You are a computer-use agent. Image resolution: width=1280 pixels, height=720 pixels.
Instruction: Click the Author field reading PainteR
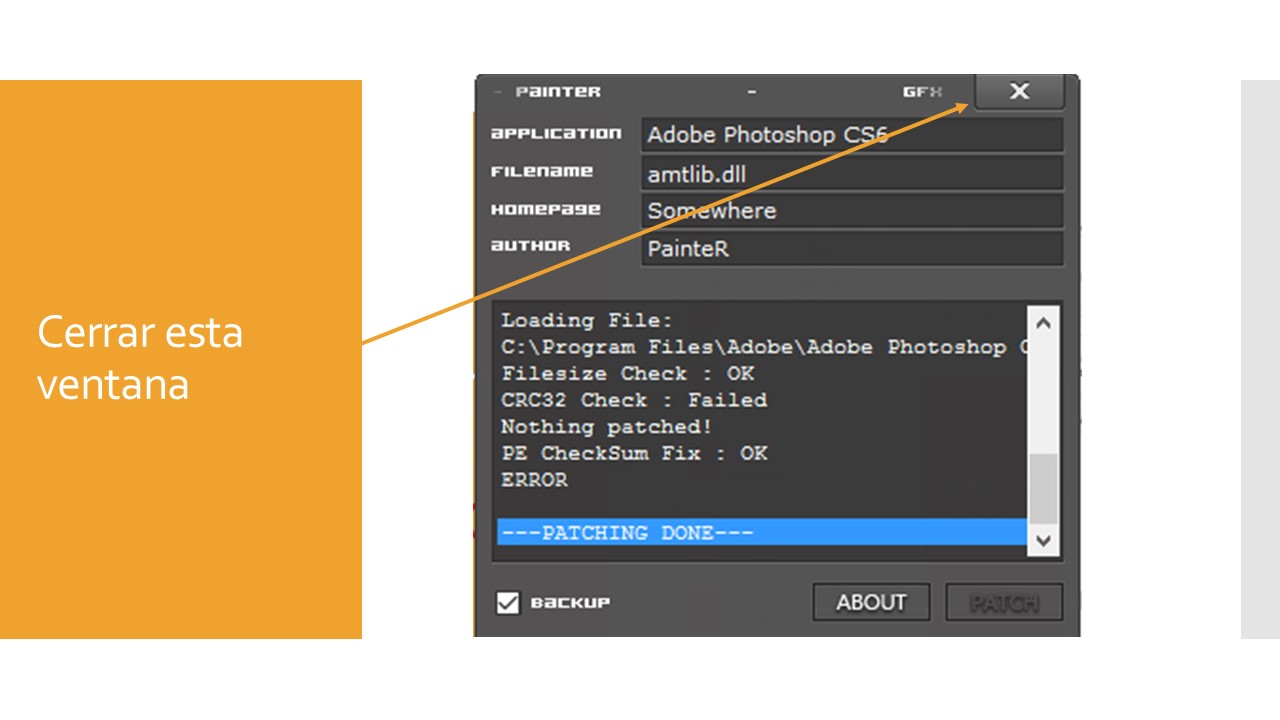[x=852, y=249]
